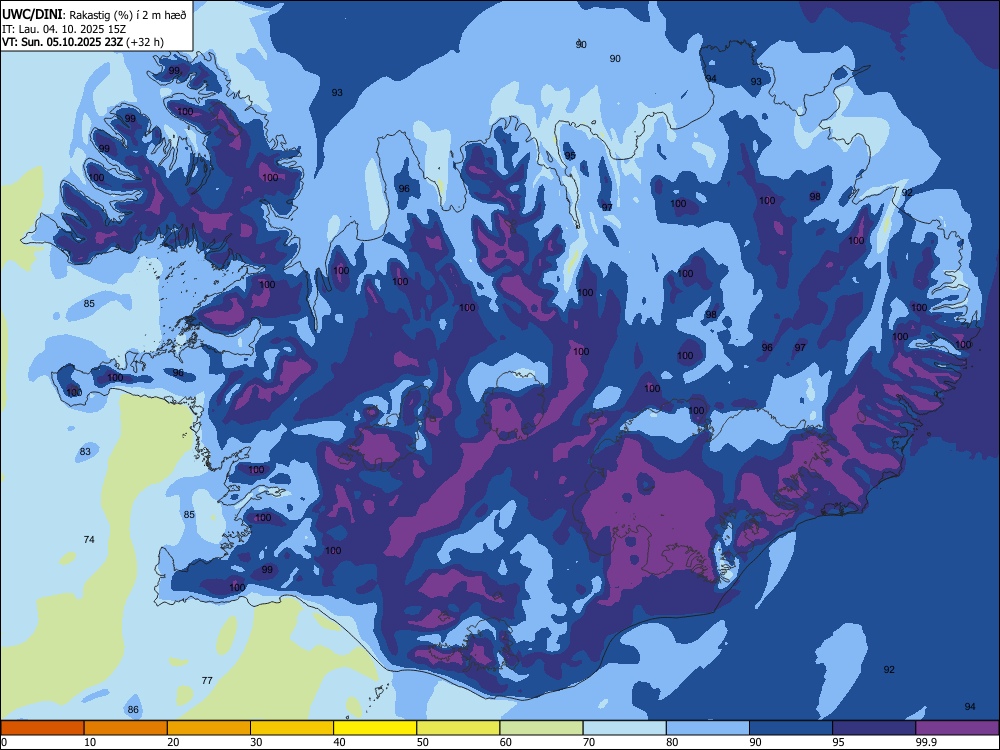Click the '74' humidity value over the sea

coord(89,540)
